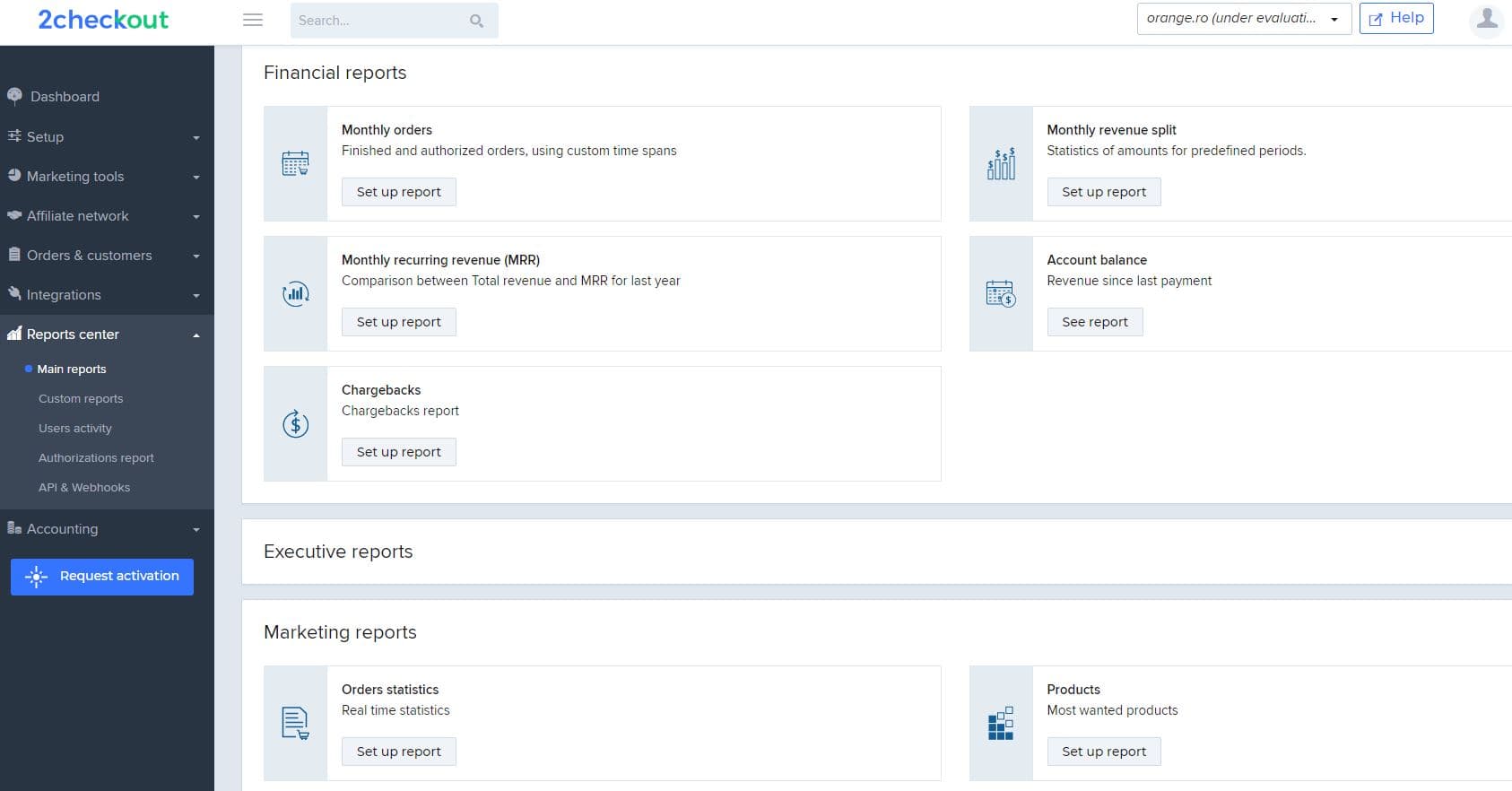Expand the Accounting sidebar menu
The height and width of the screenshot is (791, 1512).
(x=107, y=529)
